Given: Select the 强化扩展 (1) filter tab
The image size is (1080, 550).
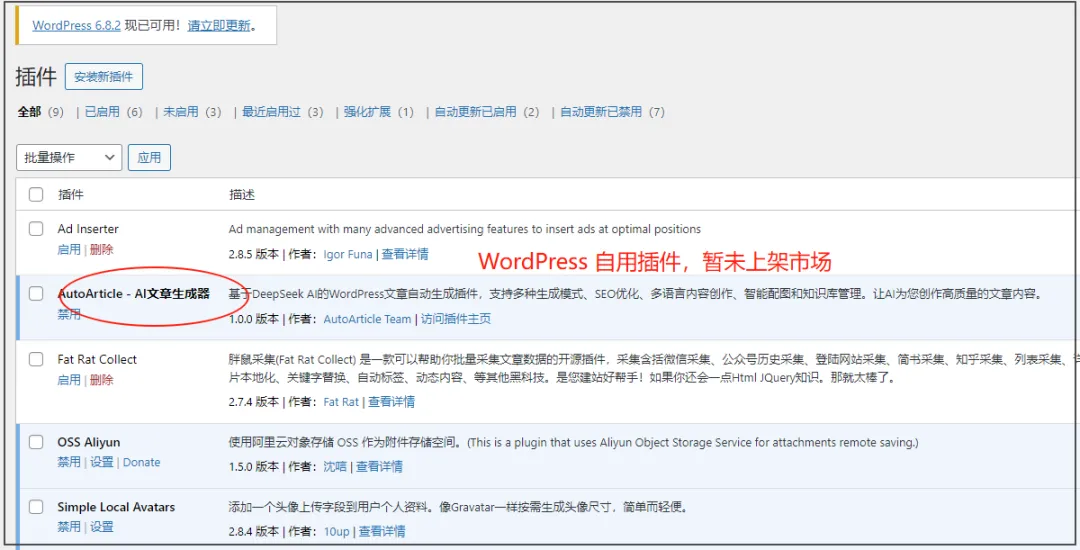Looking at the screenshot, I should coord(379,112).
